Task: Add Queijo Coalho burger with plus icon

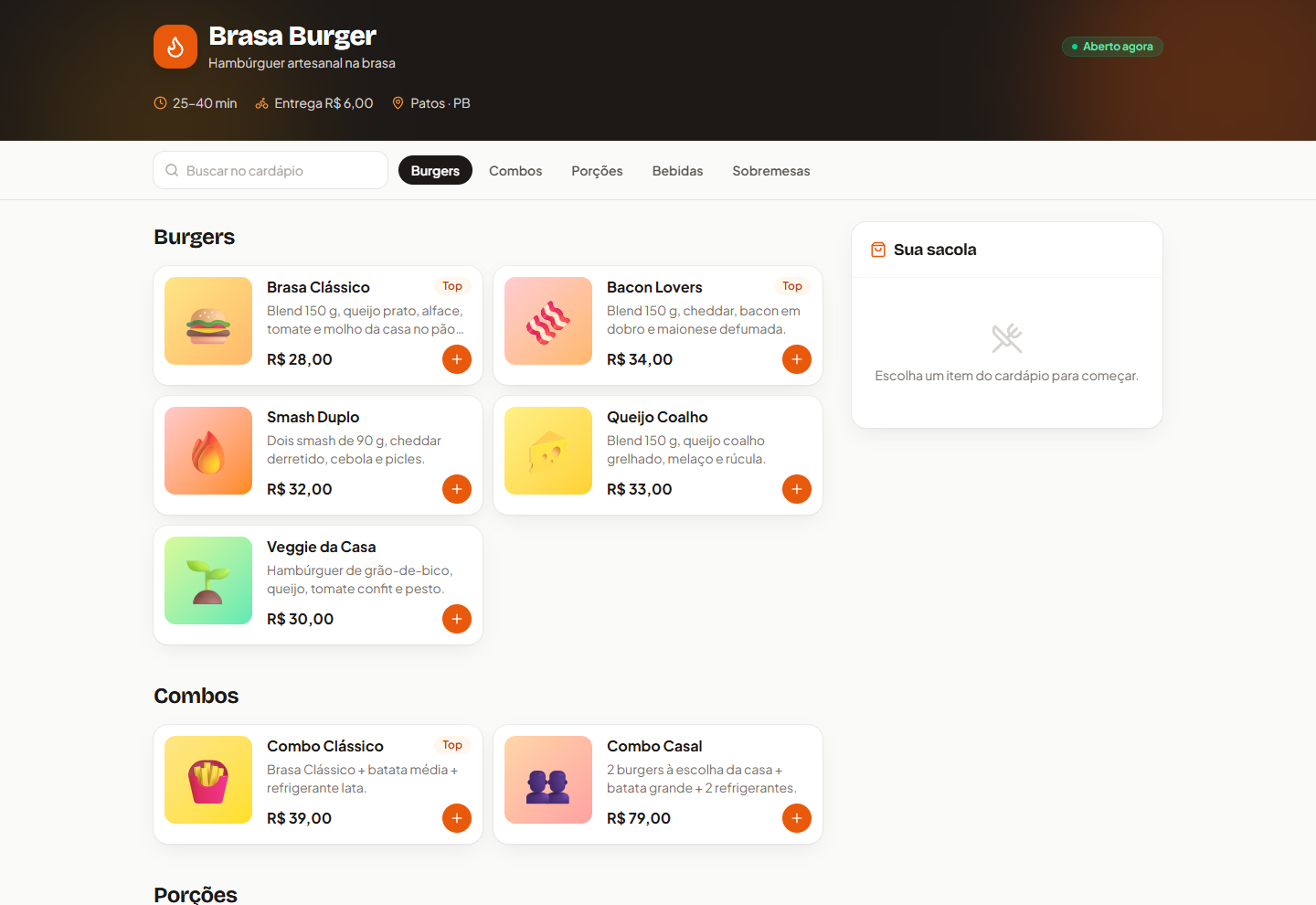Action: (x=797, y=489)
